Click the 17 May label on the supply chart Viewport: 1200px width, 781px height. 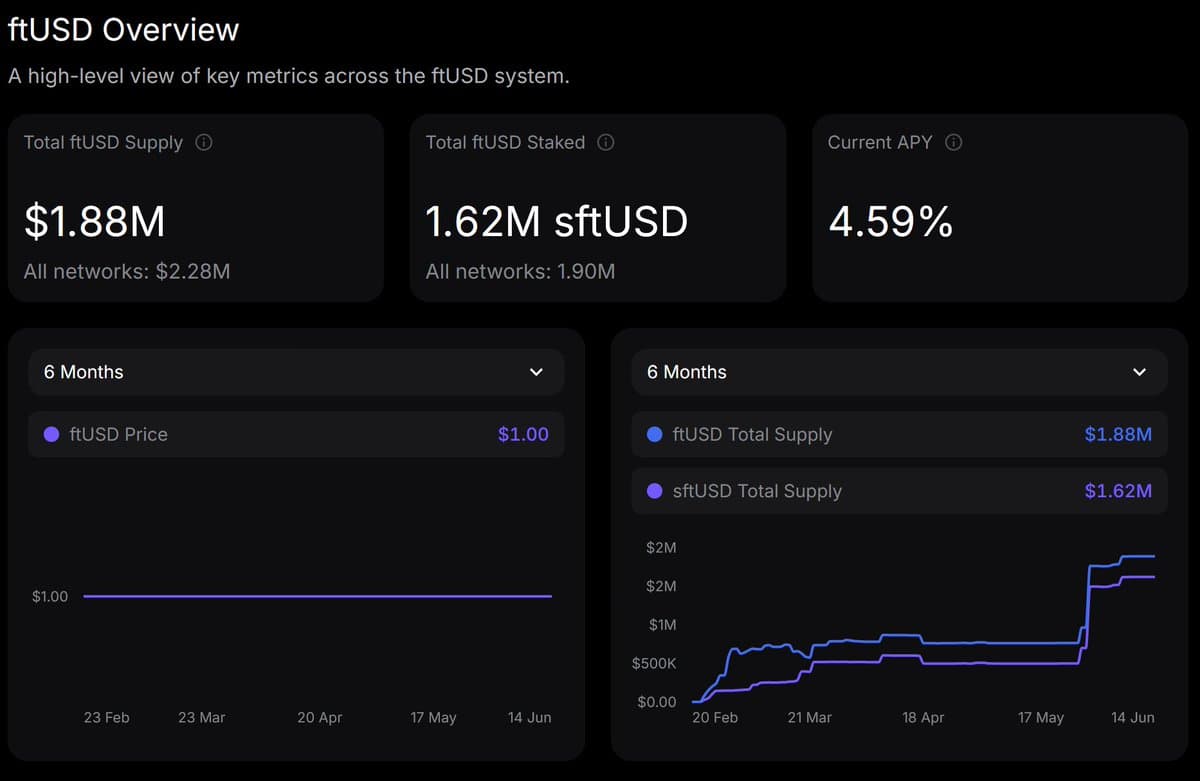tap(1041, 718)
